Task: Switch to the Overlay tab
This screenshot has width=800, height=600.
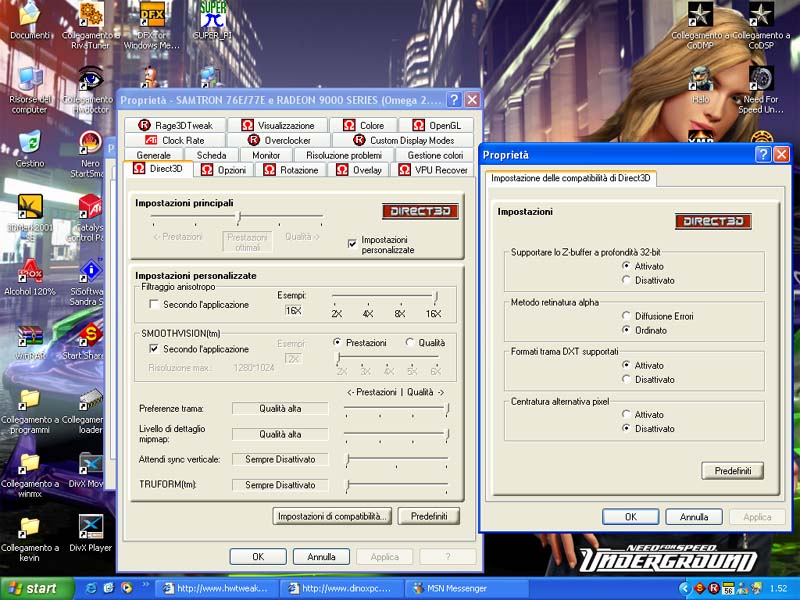Action: coord(359,170)
